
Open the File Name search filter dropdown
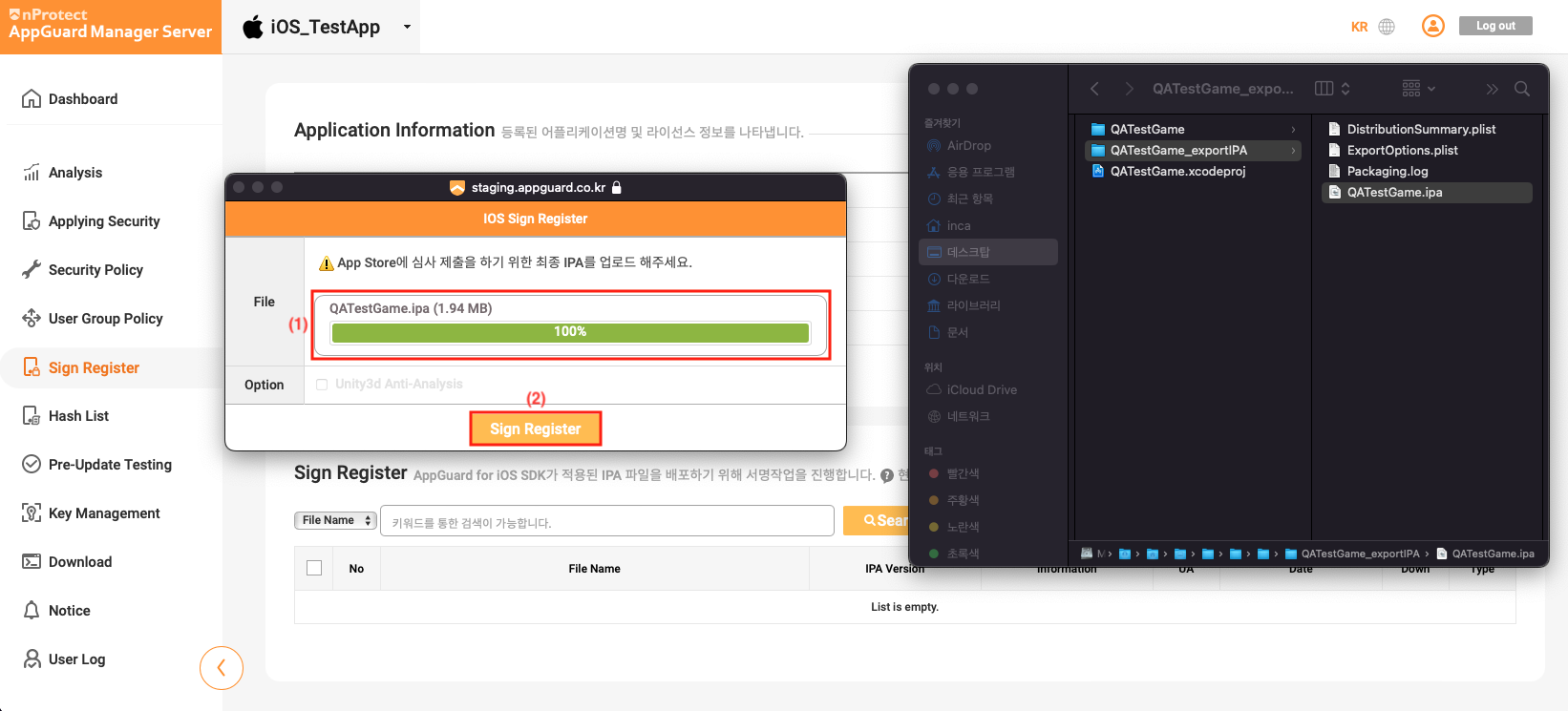coord(334,520)
